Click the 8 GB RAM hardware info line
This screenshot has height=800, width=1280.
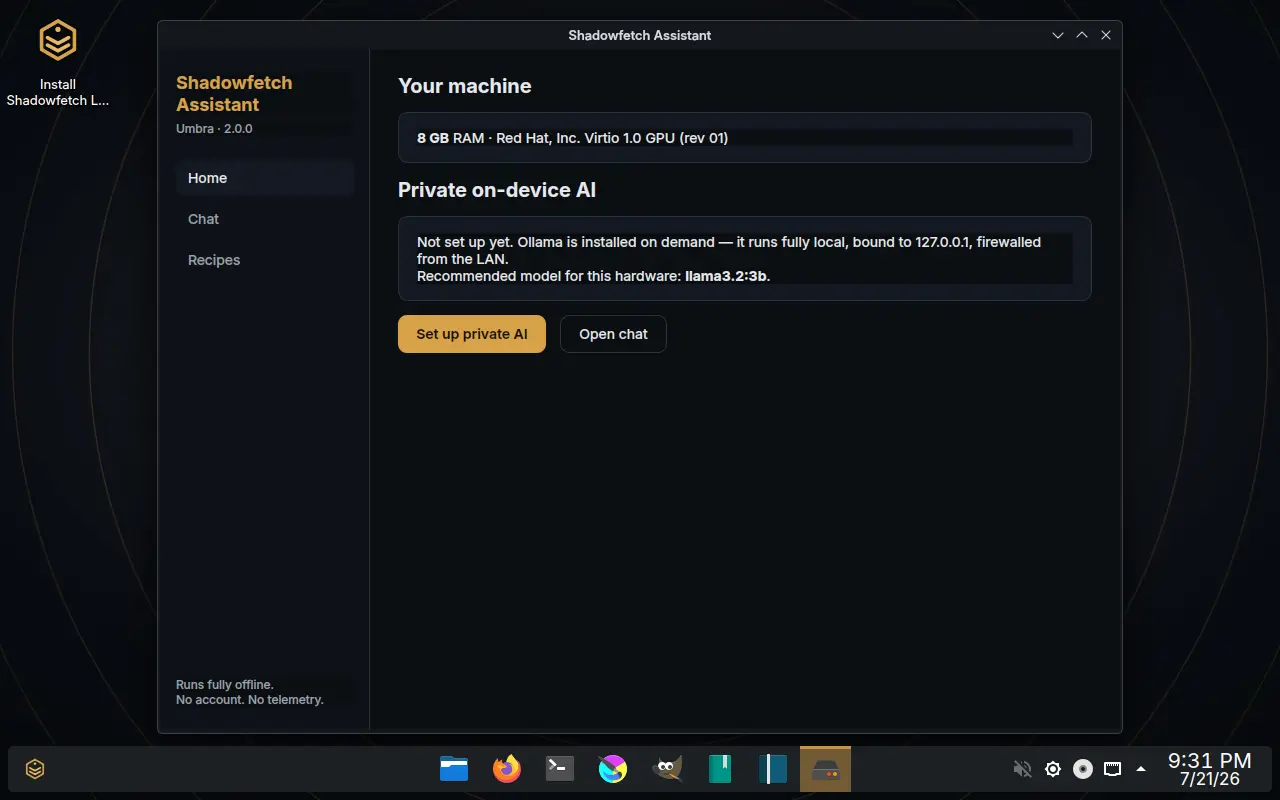[x=572, y=138]
